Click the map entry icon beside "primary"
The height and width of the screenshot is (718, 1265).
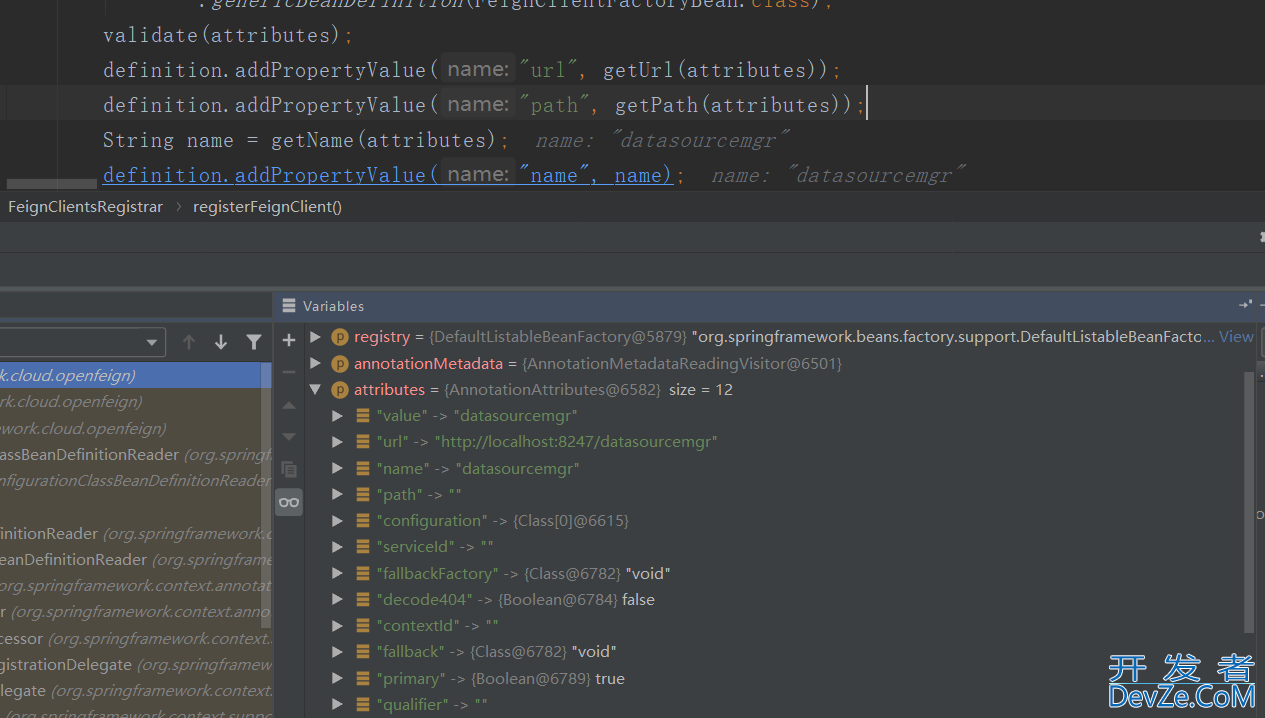click(x=363, y=679)
